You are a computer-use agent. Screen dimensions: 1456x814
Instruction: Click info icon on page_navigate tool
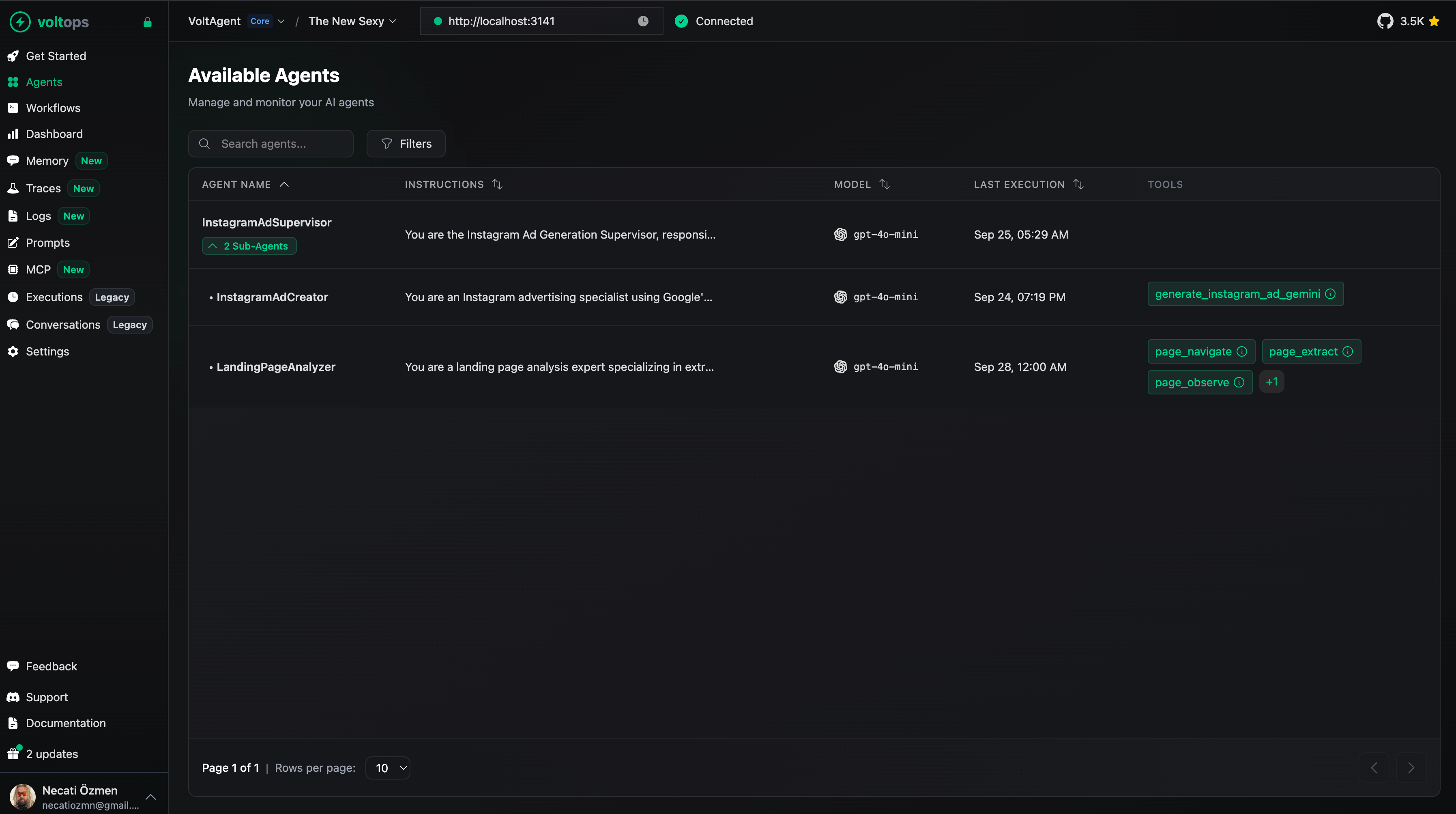1242,351
